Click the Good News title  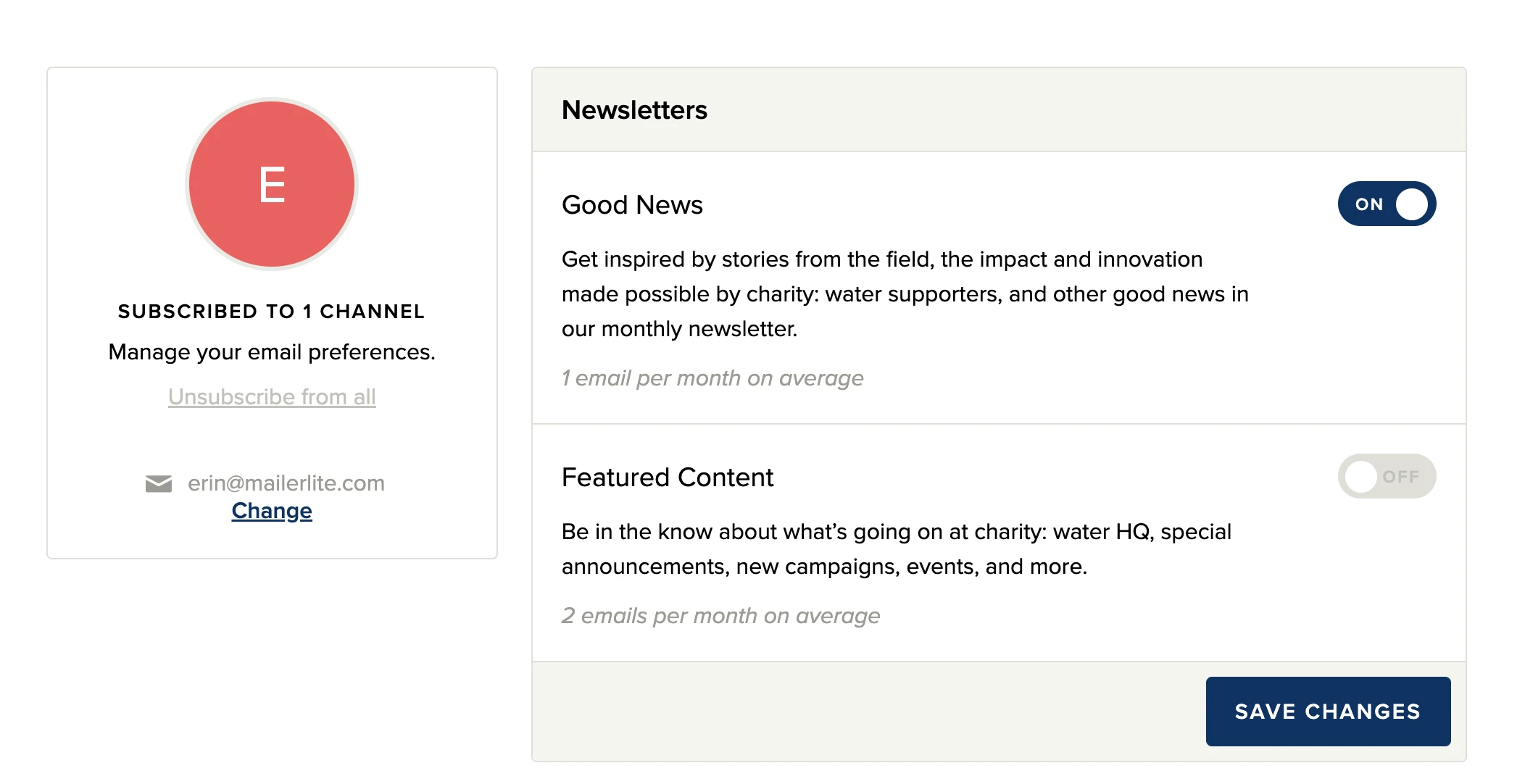pyautogui.click(x=632, y=205)
